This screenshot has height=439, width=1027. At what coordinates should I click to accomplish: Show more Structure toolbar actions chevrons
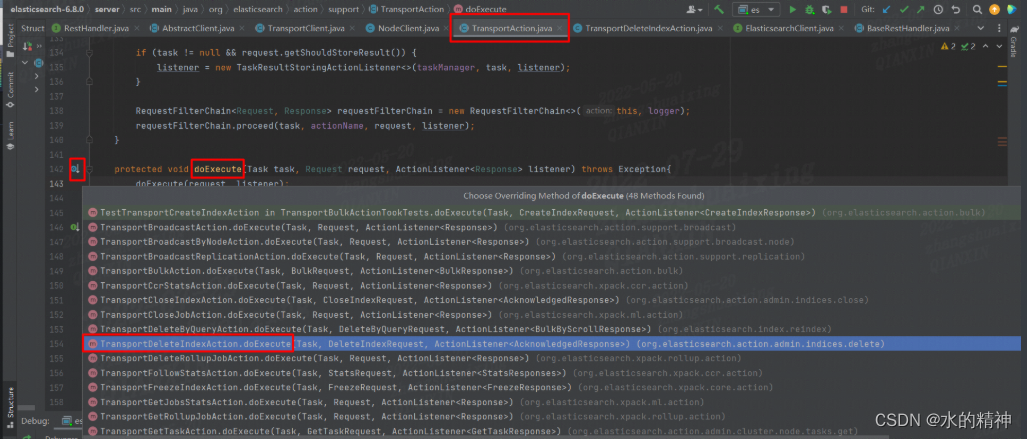pyautogui.click(x=39, y=46)
